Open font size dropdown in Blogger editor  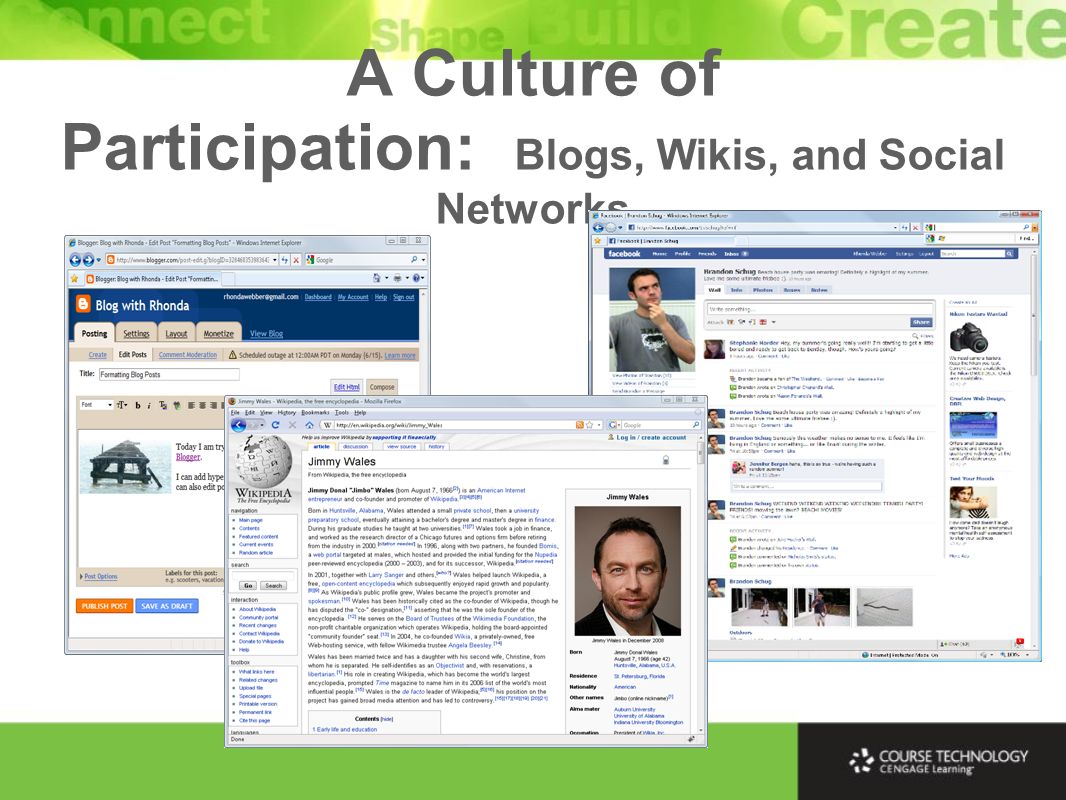[x=121, y=405]
